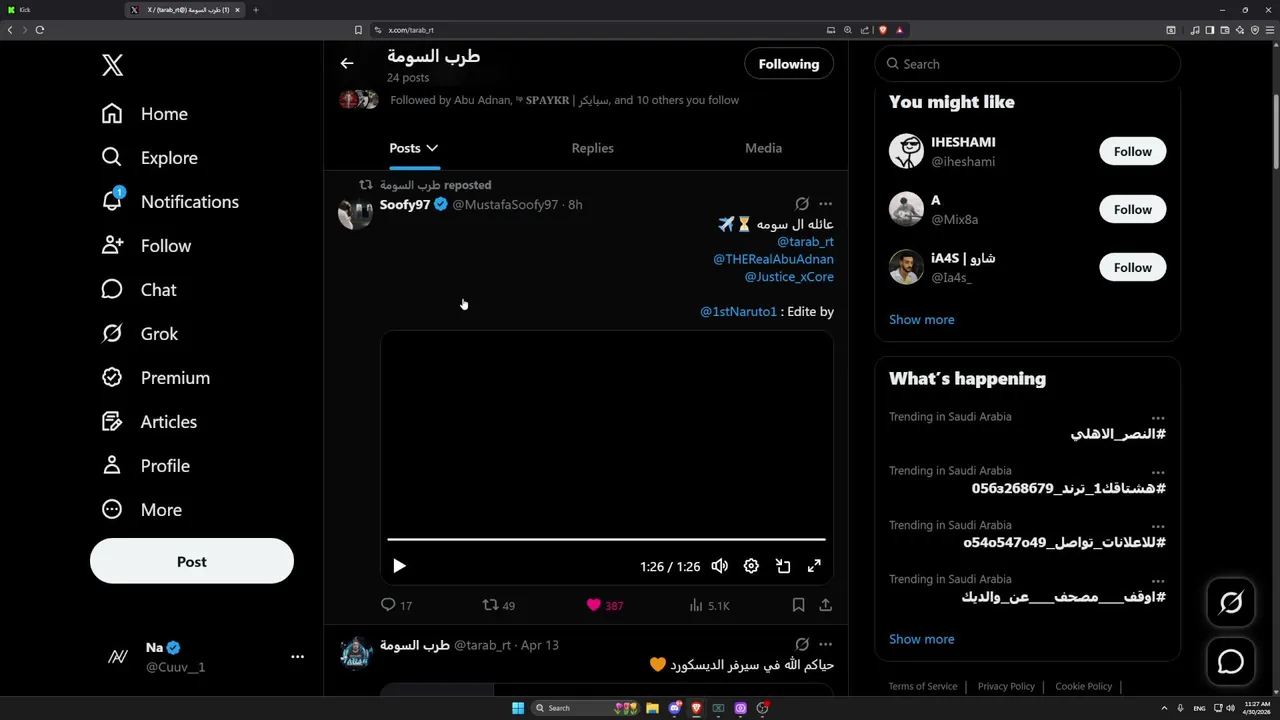1280x720 pixels.
Task: Click the video progress bar
Action: click(606, 539)
